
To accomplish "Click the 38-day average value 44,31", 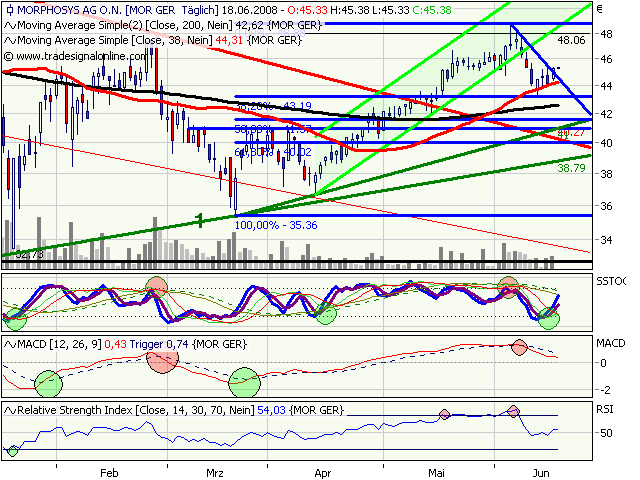I will click(229, 40).
